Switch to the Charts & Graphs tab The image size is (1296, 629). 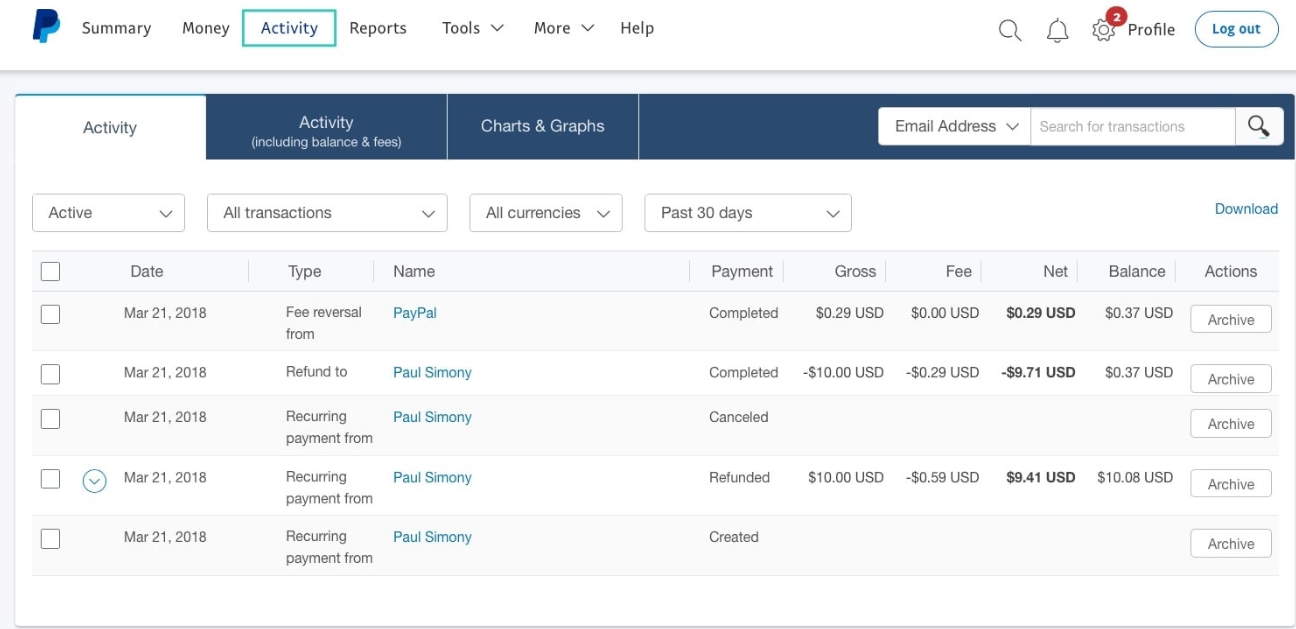pos(542,126)
